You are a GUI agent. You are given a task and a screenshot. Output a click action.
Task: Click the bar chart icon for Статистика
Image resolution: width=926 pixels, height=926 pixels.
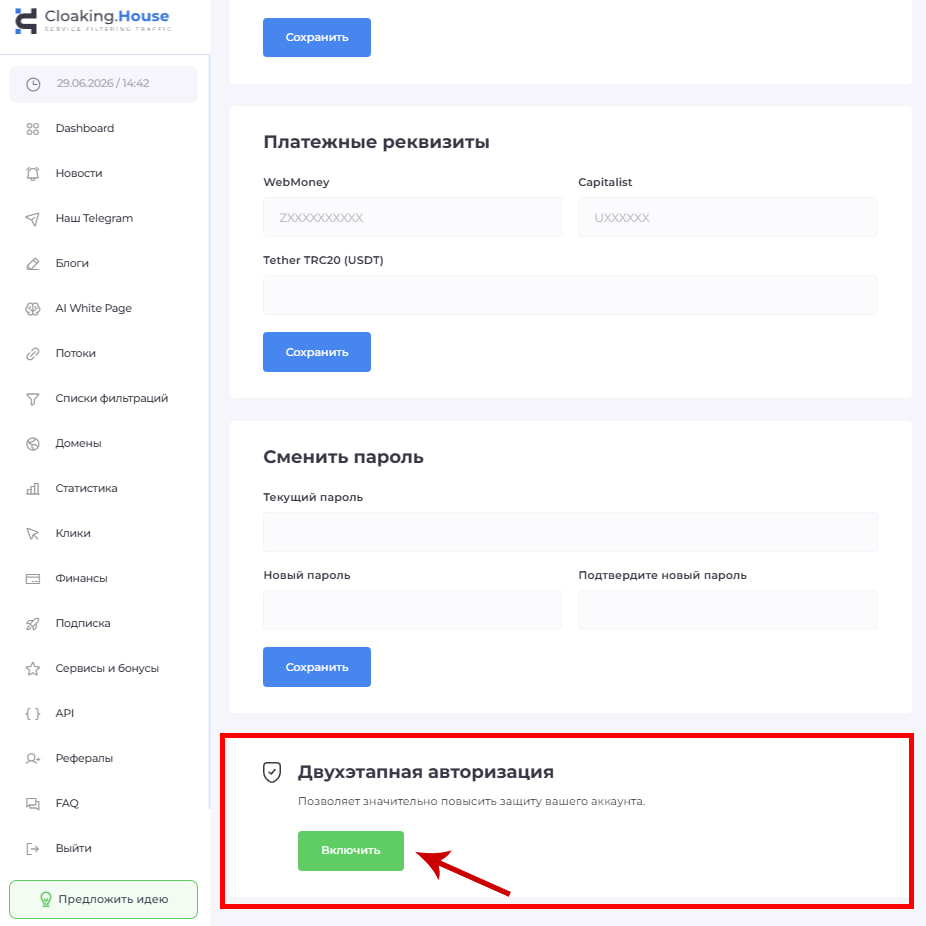pos(32,488)
